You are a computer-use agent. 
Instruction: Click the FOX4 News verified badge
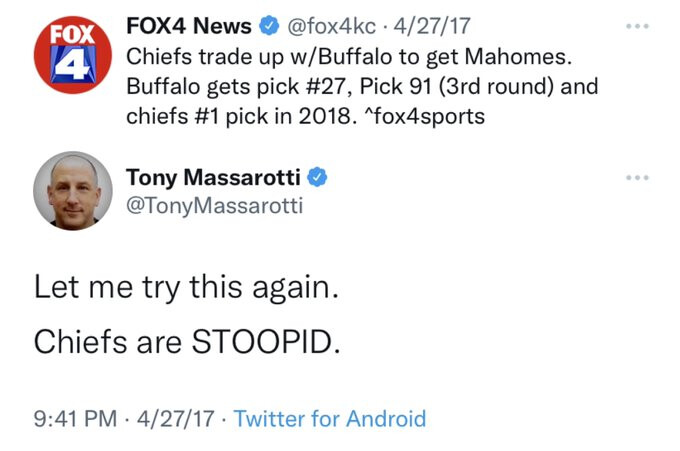tap(269, 24)
